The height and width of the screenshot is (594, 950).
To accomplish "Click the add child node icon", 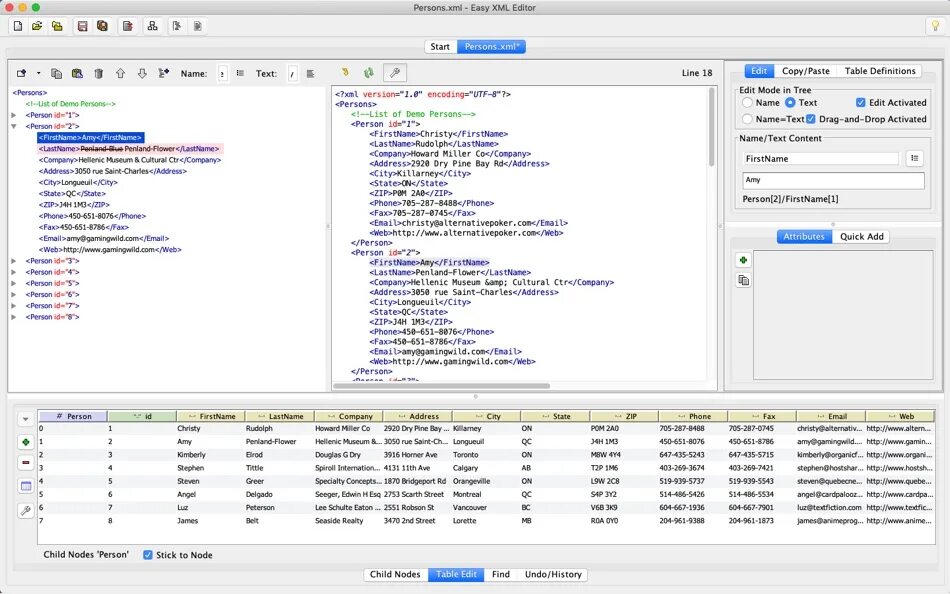I will pyautogui.click(x=164, y=73).
